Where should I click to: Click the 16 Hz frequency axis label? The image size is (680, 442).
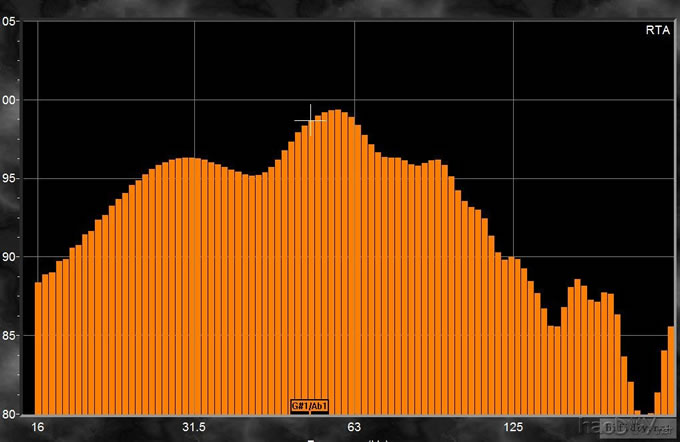coord(38,428)
